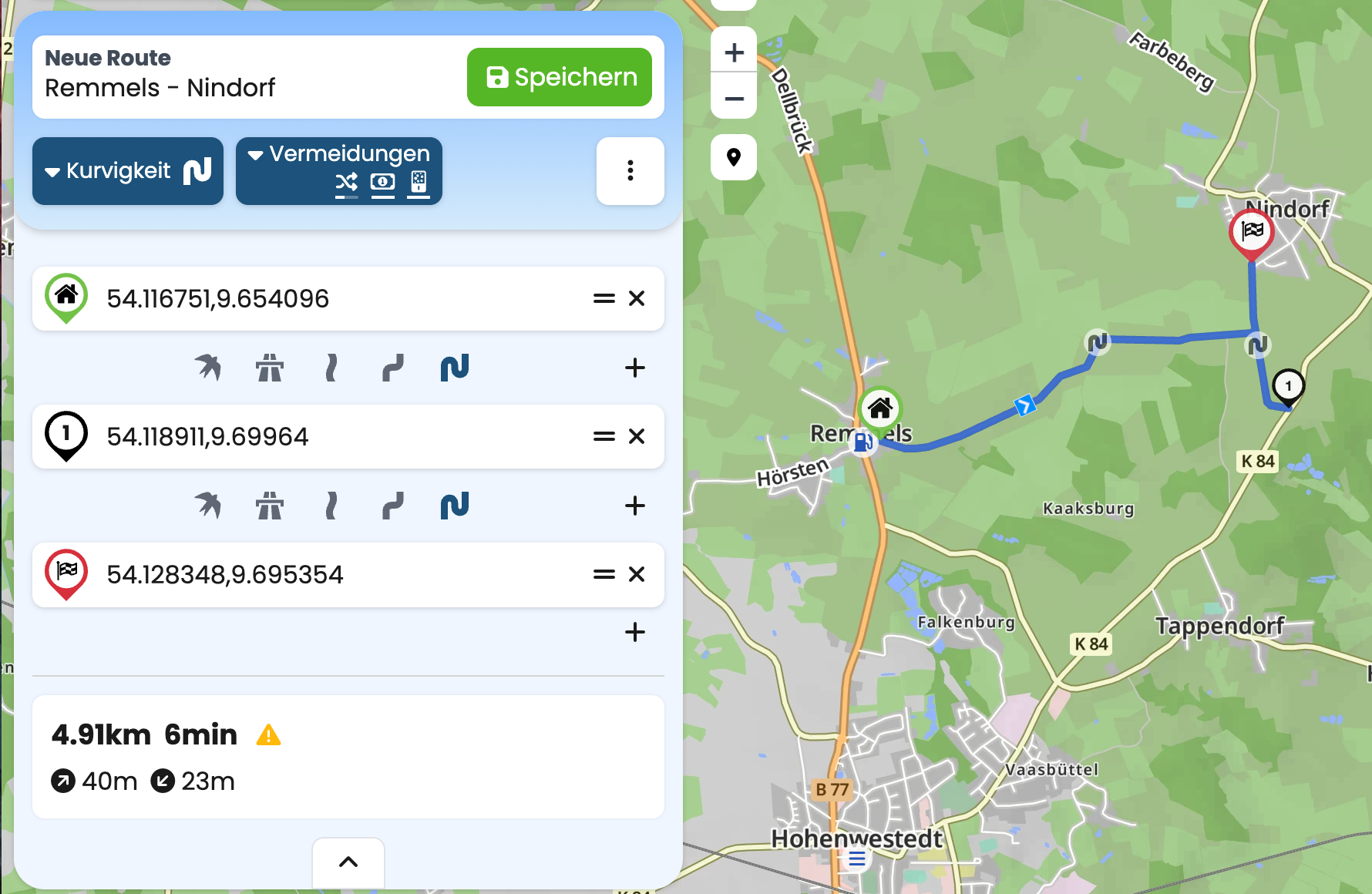Delete intermediate waypoint 54.118911,9.69964
The image size is (1372, 894).
point(637,436)
